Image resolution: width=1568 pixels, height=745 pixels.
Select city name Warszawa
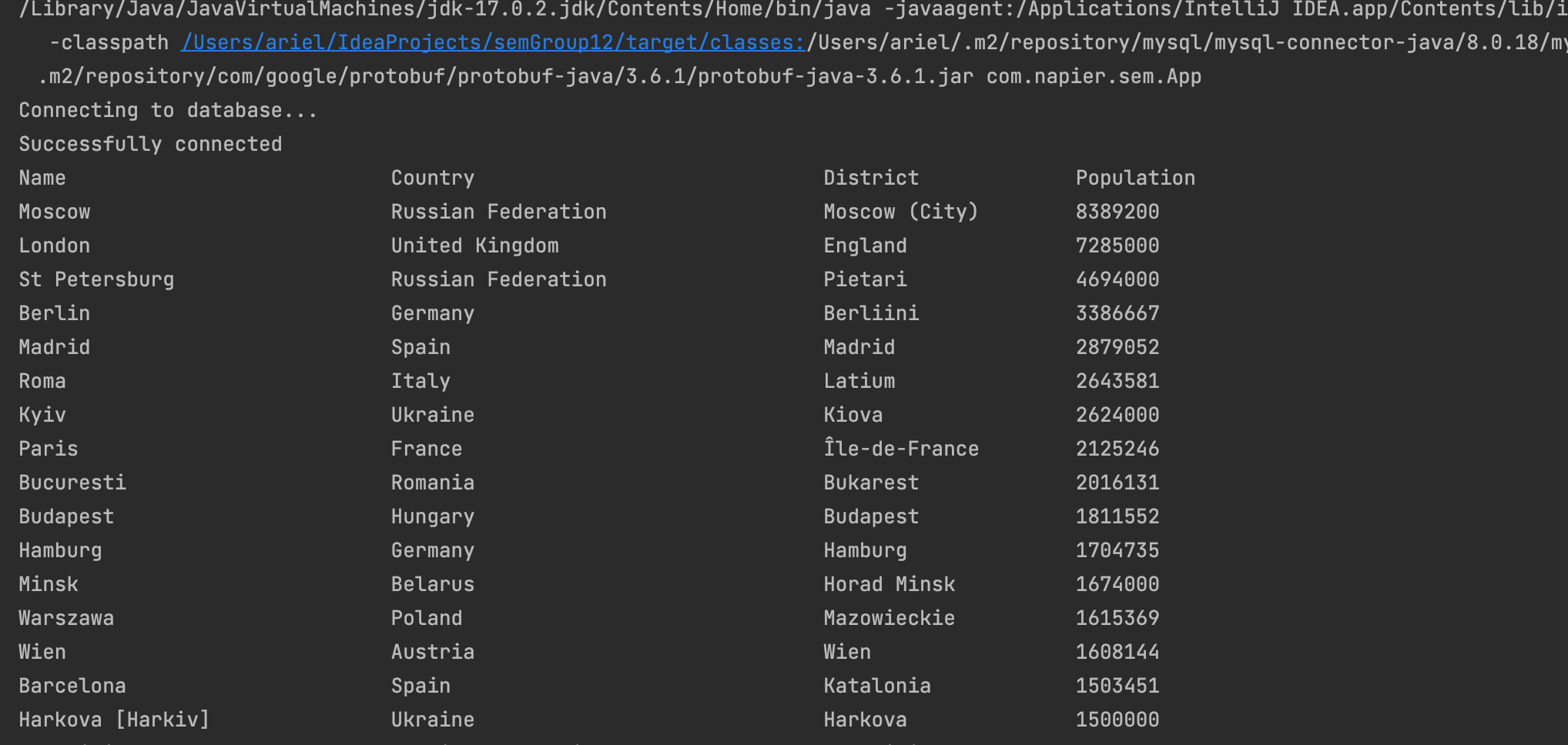(x=66, y=618)
